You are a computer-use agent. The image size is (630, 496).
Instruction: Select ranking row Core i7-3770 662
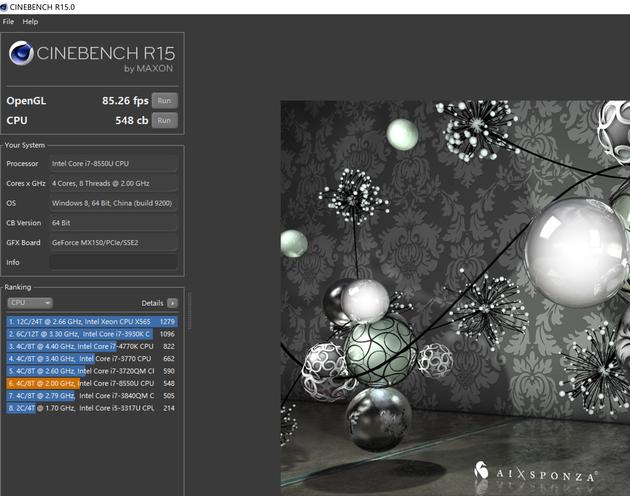pos(92,359)
